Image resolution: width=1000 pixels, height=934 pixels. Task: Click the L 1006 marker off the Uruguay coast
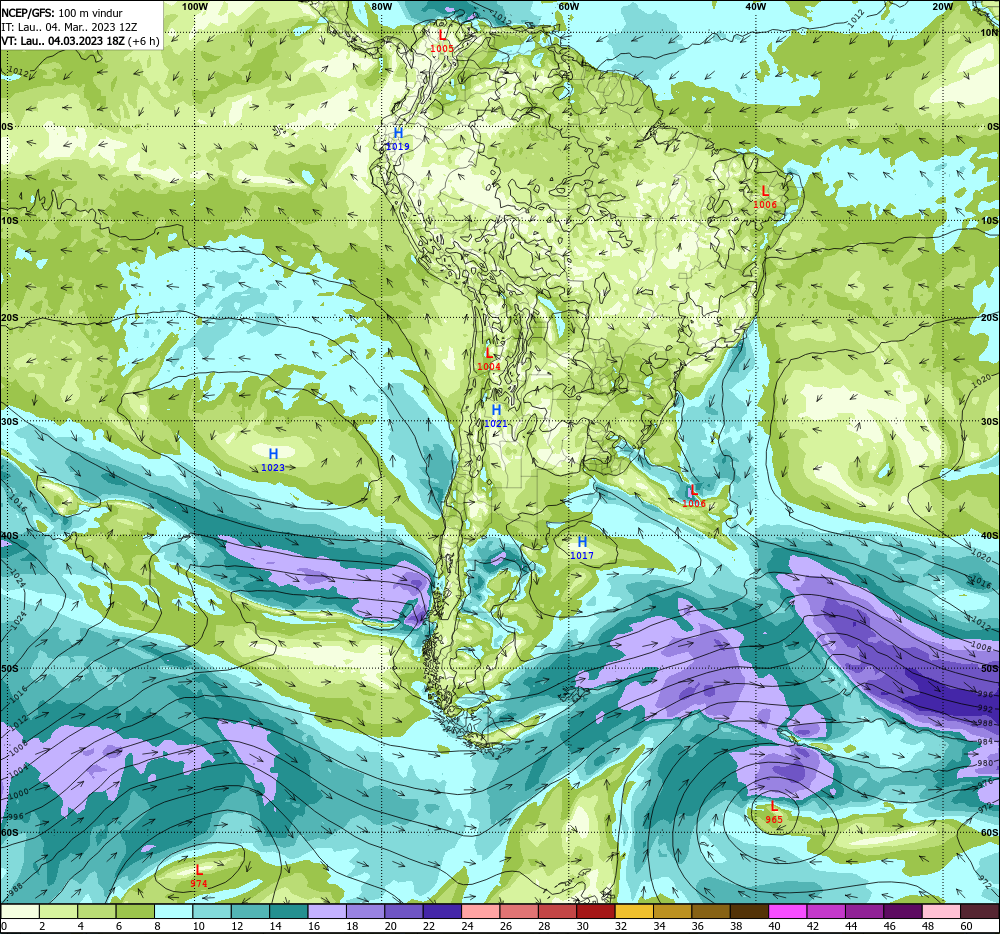pyautogui.click(x=694, y=496)
